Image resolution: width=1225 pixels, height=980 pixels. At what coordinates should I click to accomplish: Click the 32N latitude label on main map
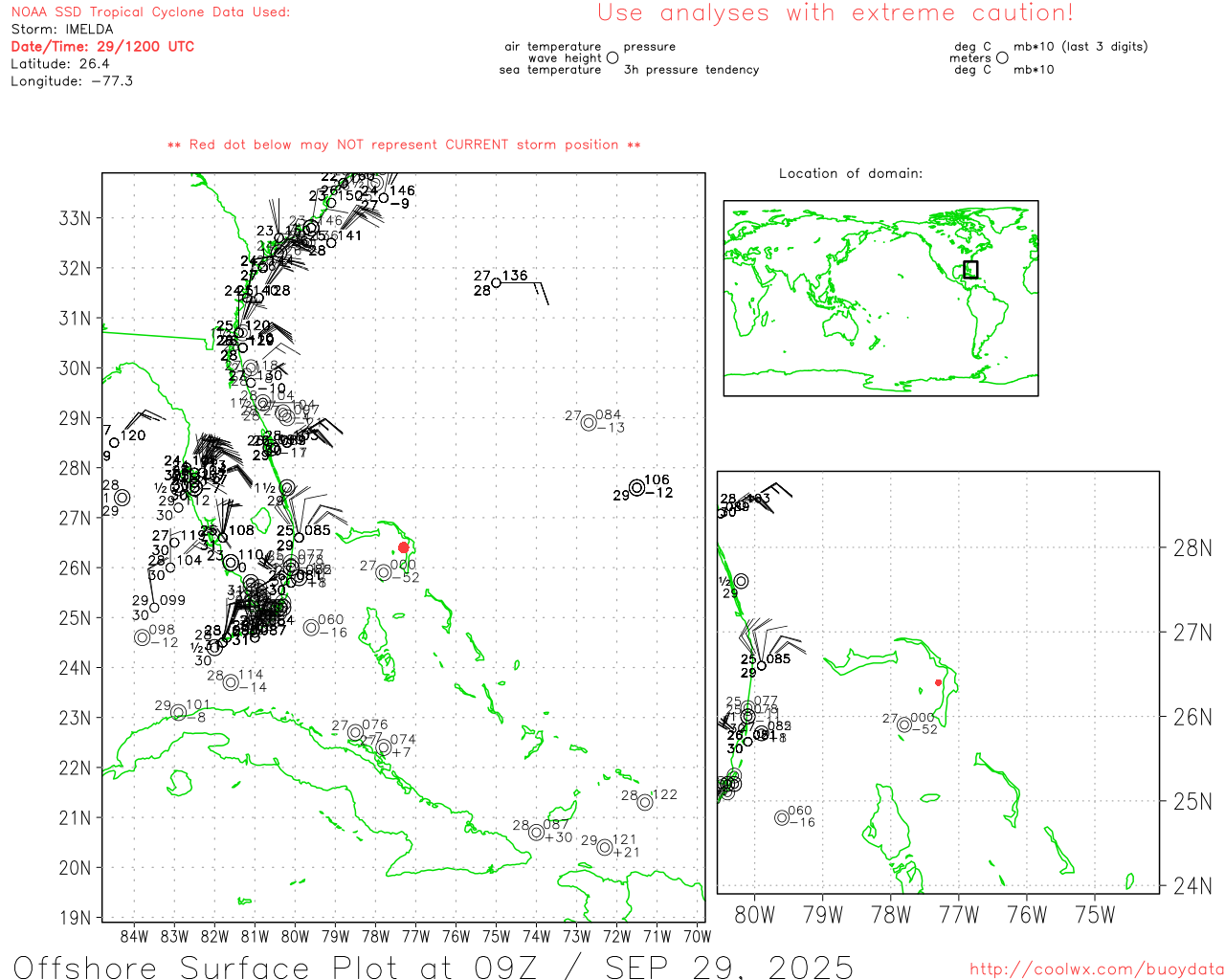click(75, 268)
